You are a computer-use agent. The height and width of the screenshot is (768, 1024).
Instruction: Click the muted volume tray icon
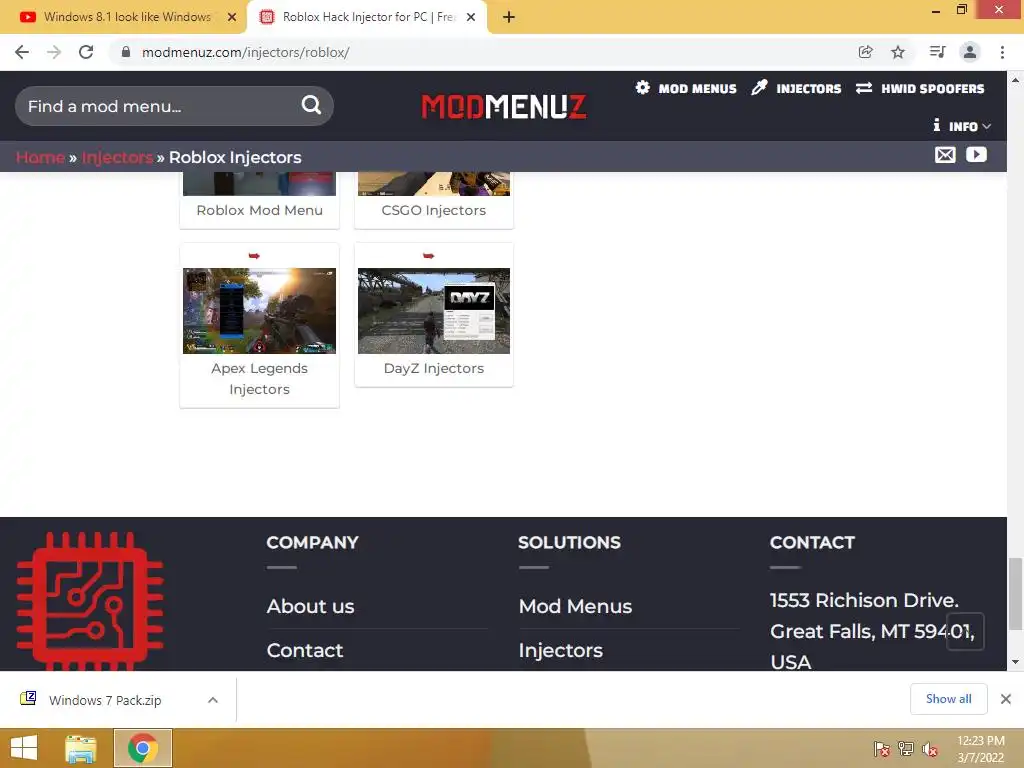click(930, 749)
